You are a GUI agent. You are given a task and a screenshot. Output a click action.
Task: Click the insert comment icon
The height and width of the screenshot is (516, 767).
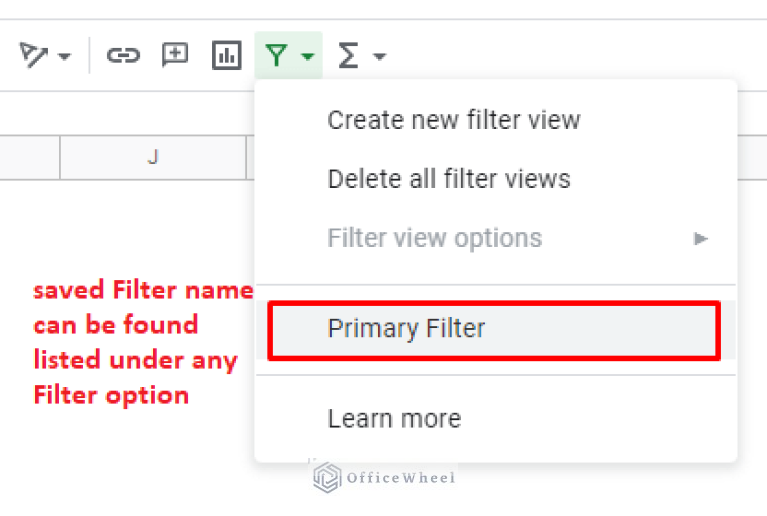[175, 55]
